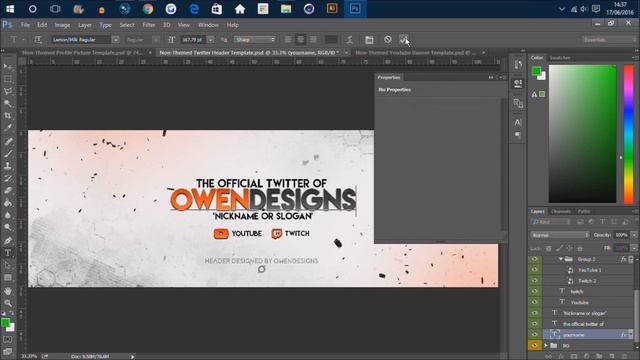Hide the Youtube text layer
640x360 pixels.
pyautogui.click(x=535, y=302)
